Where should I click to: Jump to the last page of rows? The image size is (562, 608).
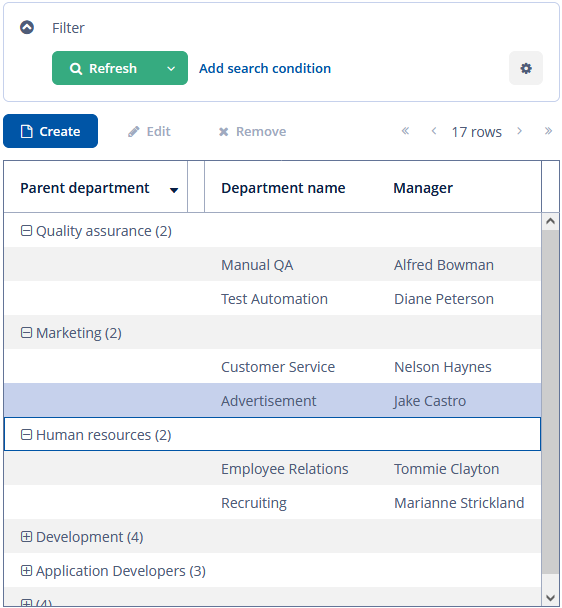[548, 131]
